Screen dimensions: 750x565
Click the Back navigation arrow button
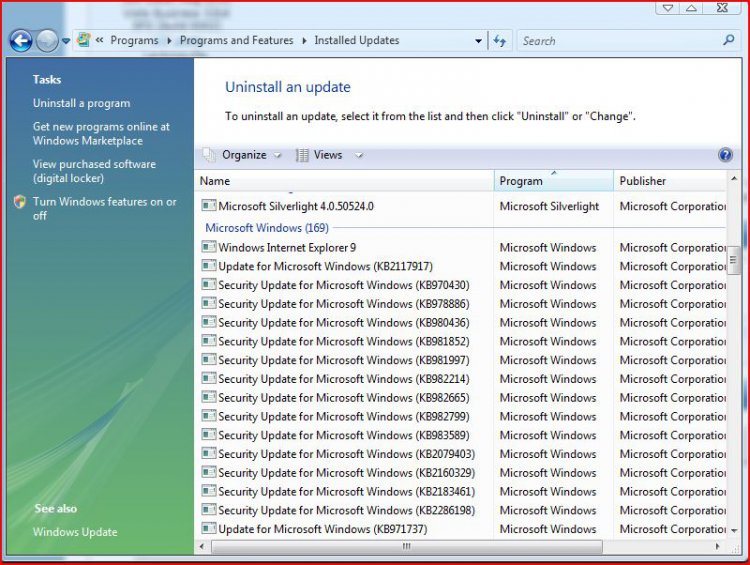21,41
